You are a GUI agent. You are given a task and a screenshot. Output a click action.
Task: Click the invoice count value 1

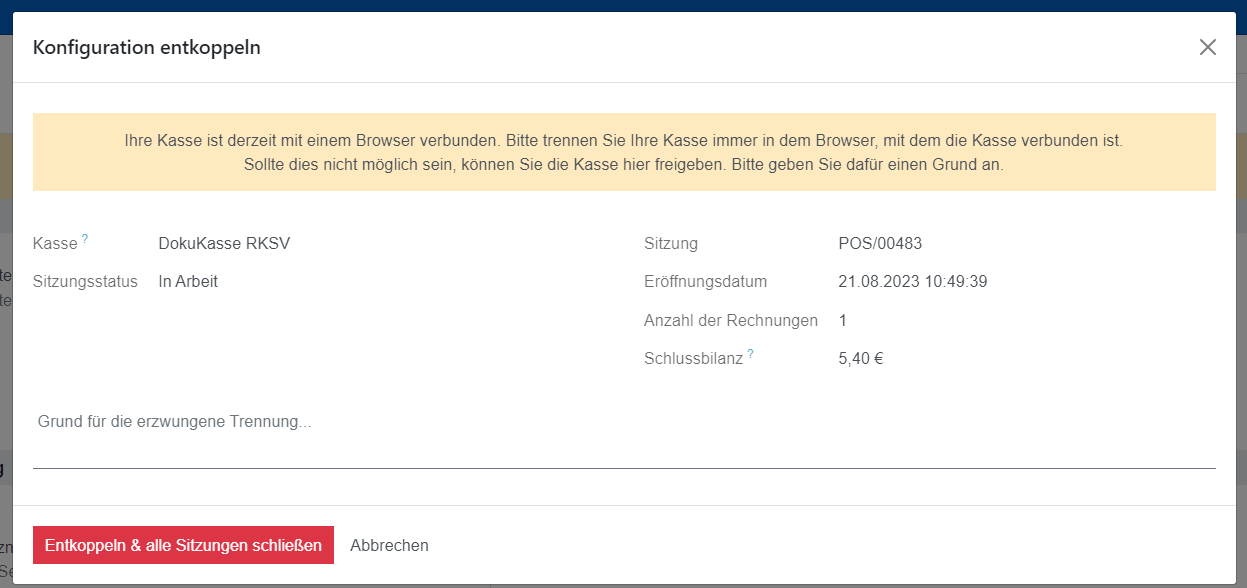tap(843, 321)
